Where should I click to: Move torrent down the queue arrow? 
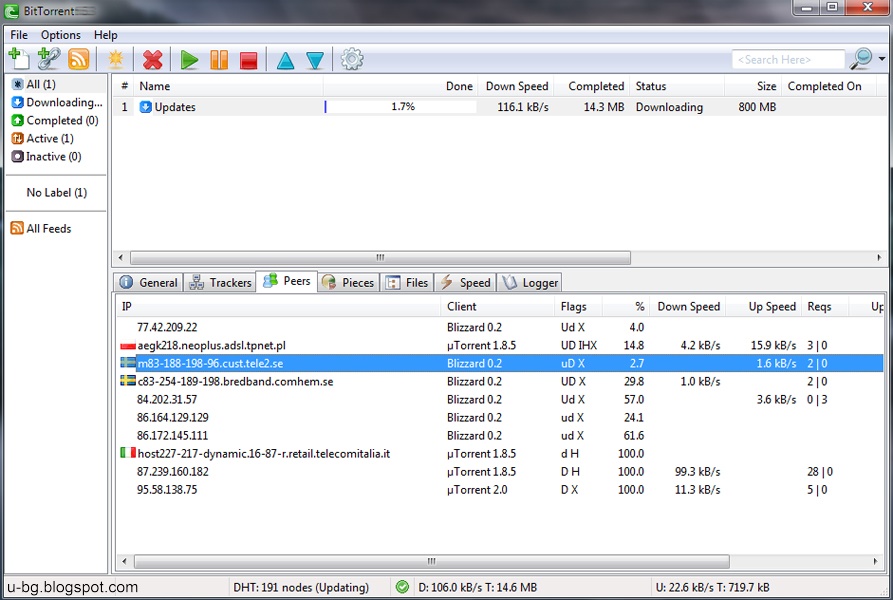pos(315,60)
